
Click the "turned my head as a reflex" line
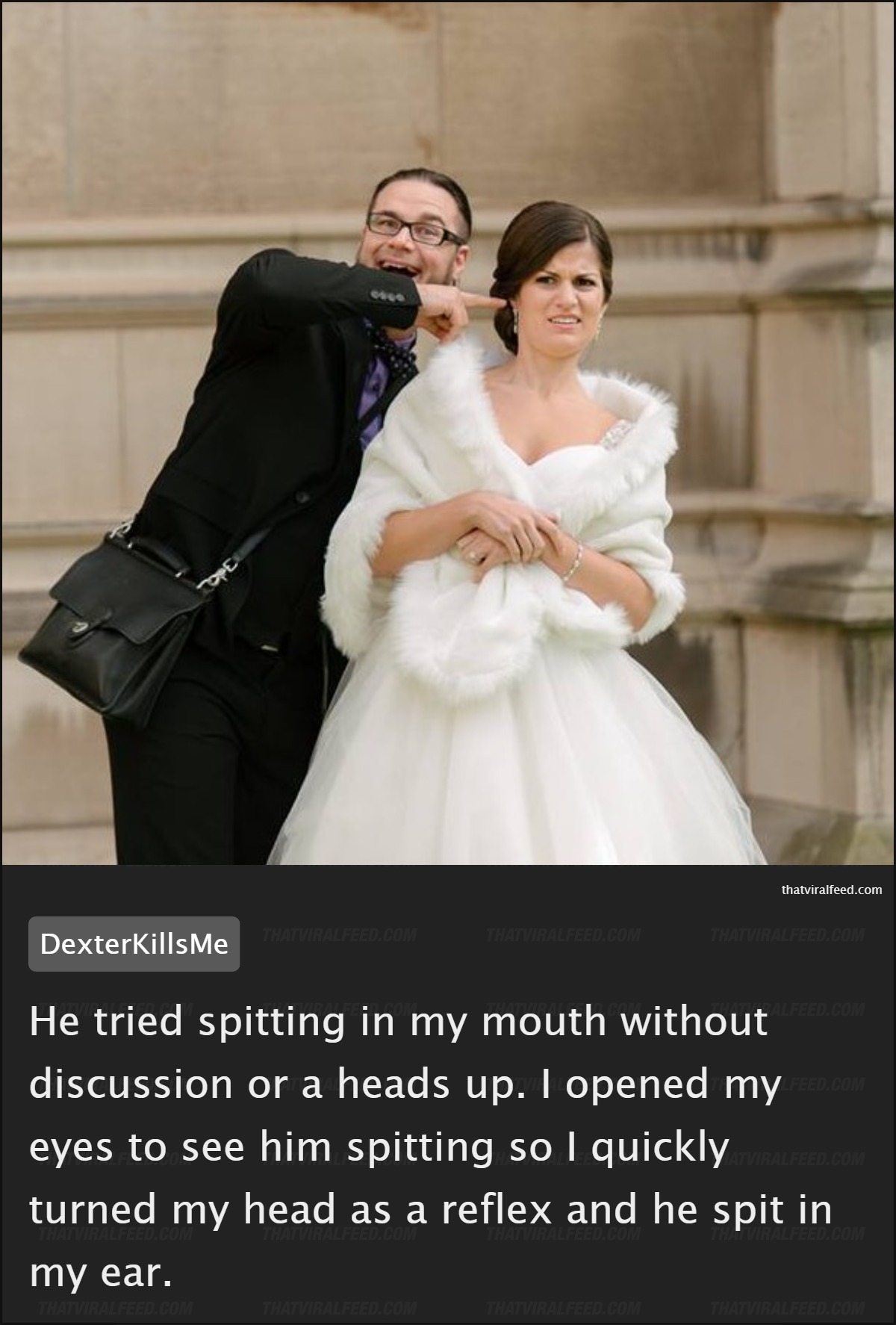[x=294, y=1209]
